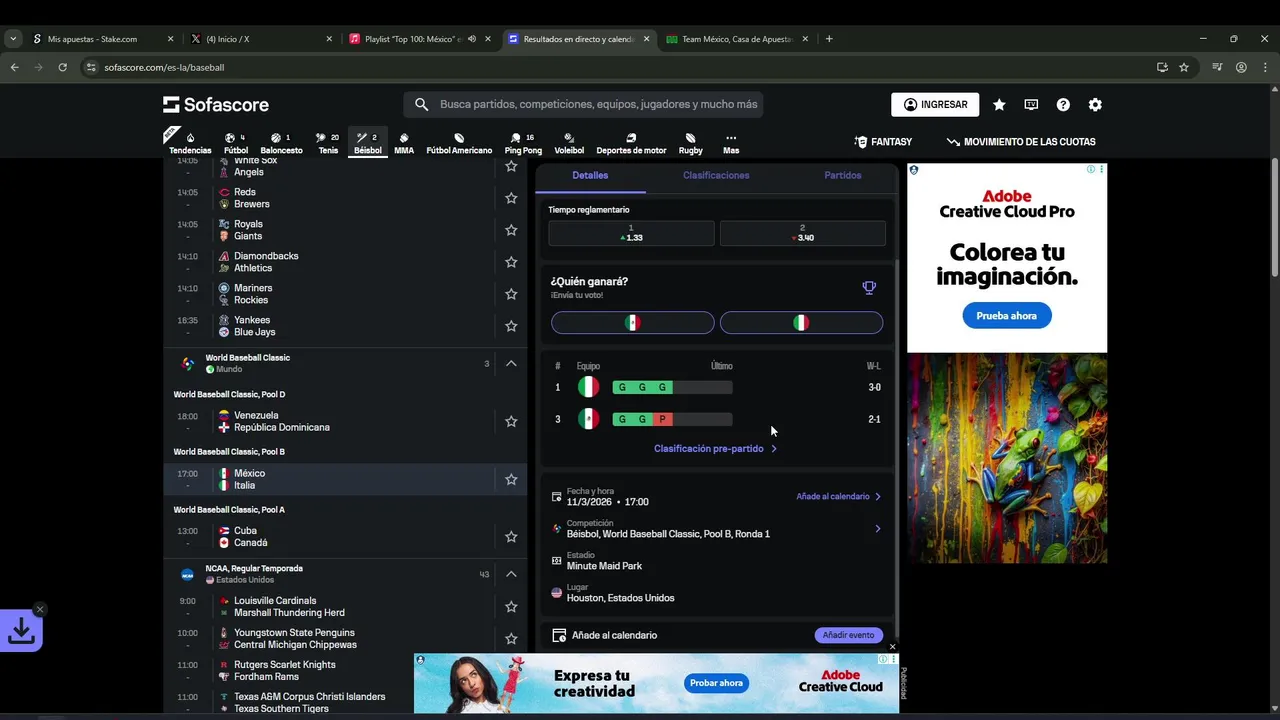Switch to the Detalles tab
Viewport: 1280px width, 720px height.
point(590,176)
